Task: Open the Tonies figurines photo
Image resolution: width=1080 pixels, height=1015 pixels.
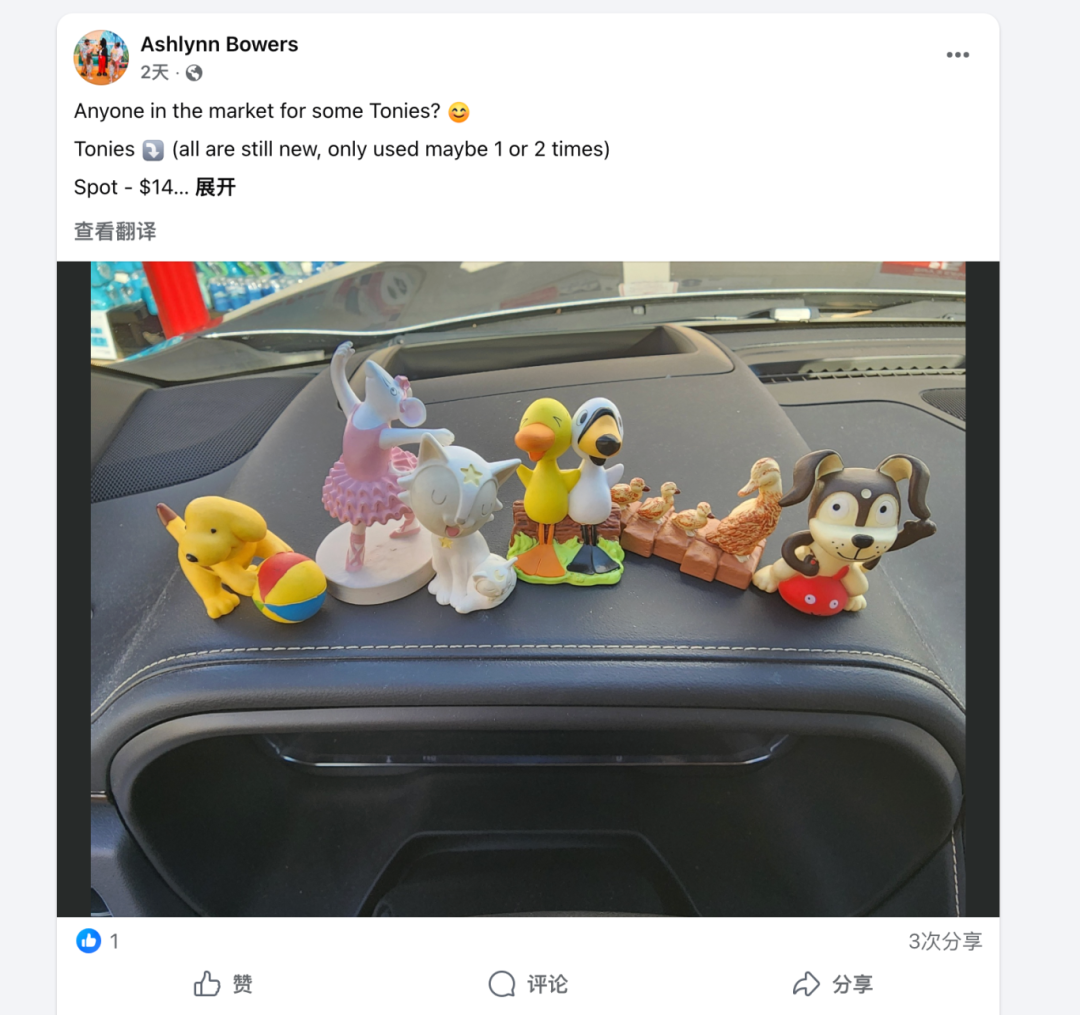Action: click(x=528, y=589)
